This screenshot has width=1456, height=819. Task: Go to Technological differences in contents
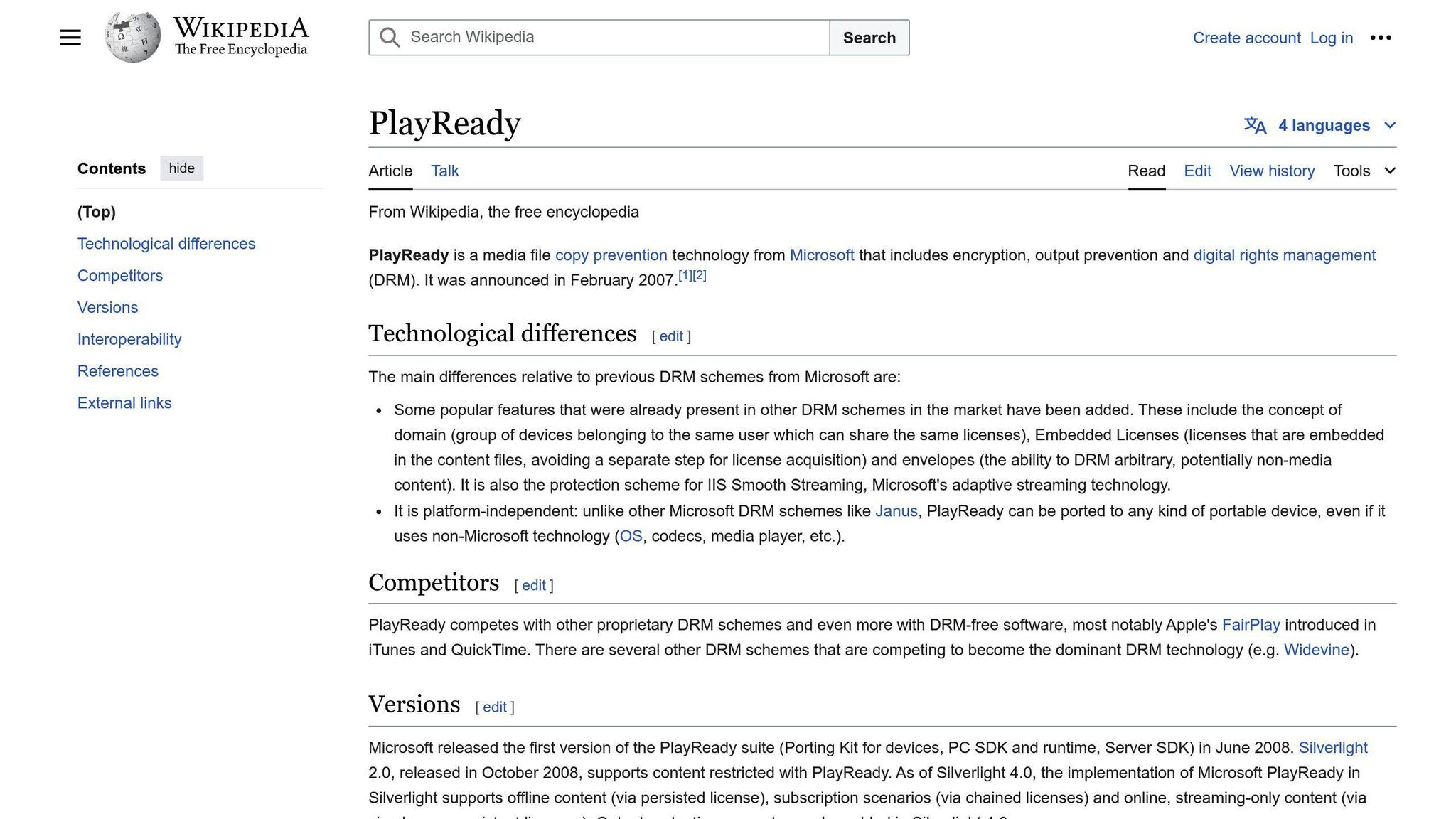(x=166, y=244)
